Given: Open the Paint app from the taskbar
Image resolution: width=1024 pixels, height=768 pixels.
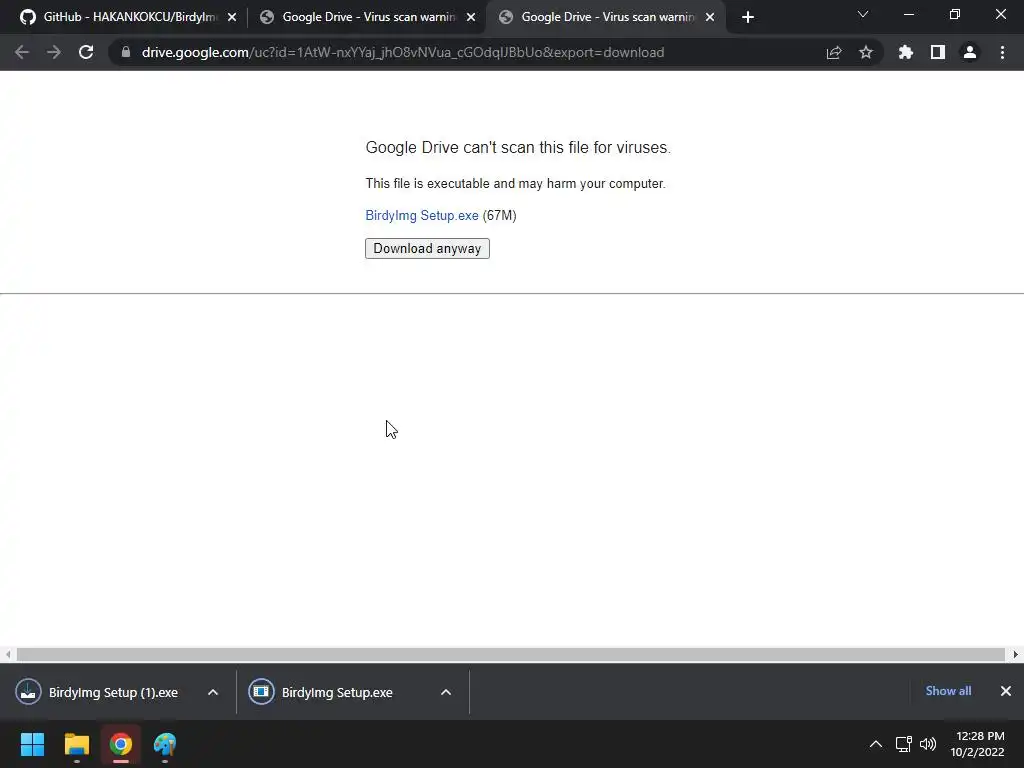Looking at the screenshot, I should click(165, 744).
